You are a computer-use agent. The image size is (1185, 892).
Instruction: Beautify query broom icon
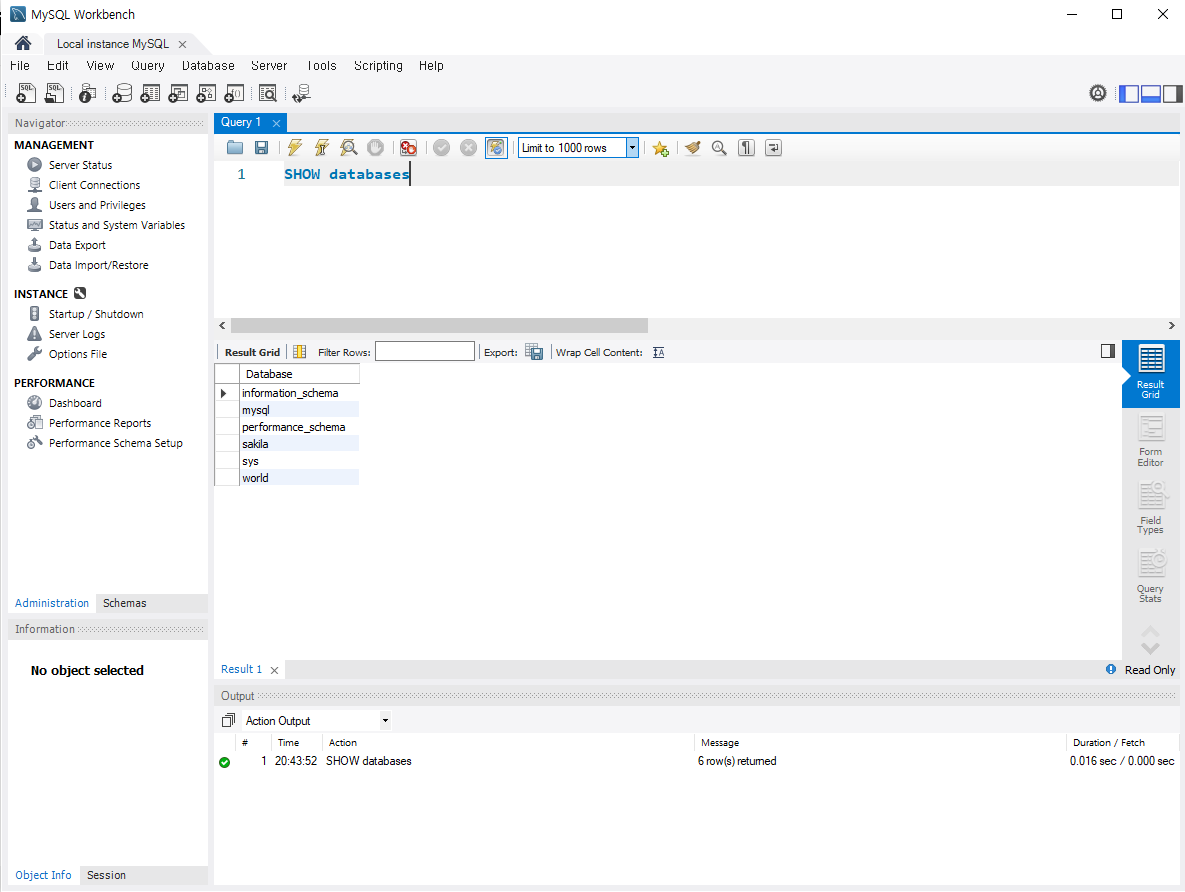coord(692,147)
